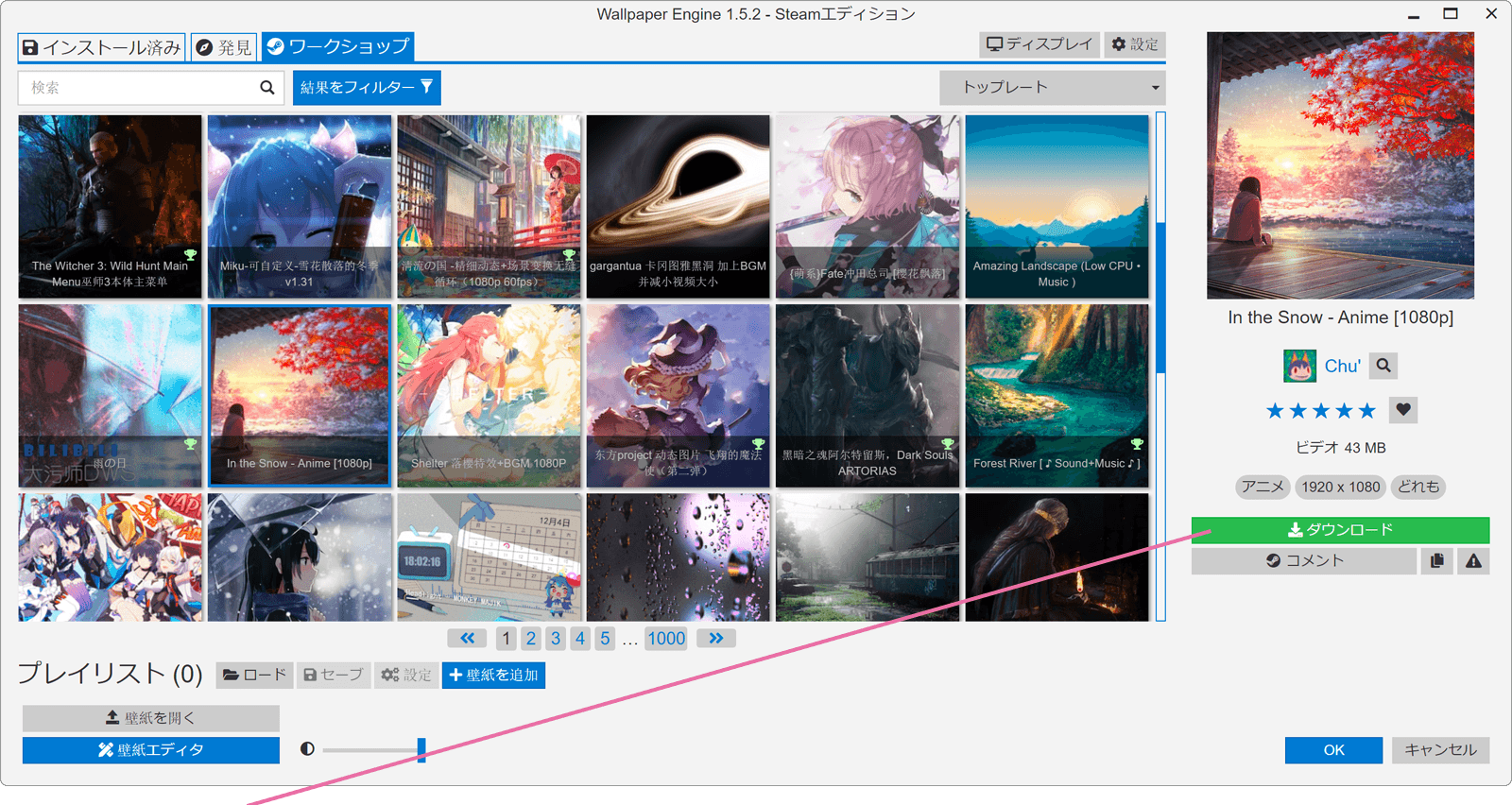Jump to page 1000
Viewport: 1512px width, 805px height.
666,639
